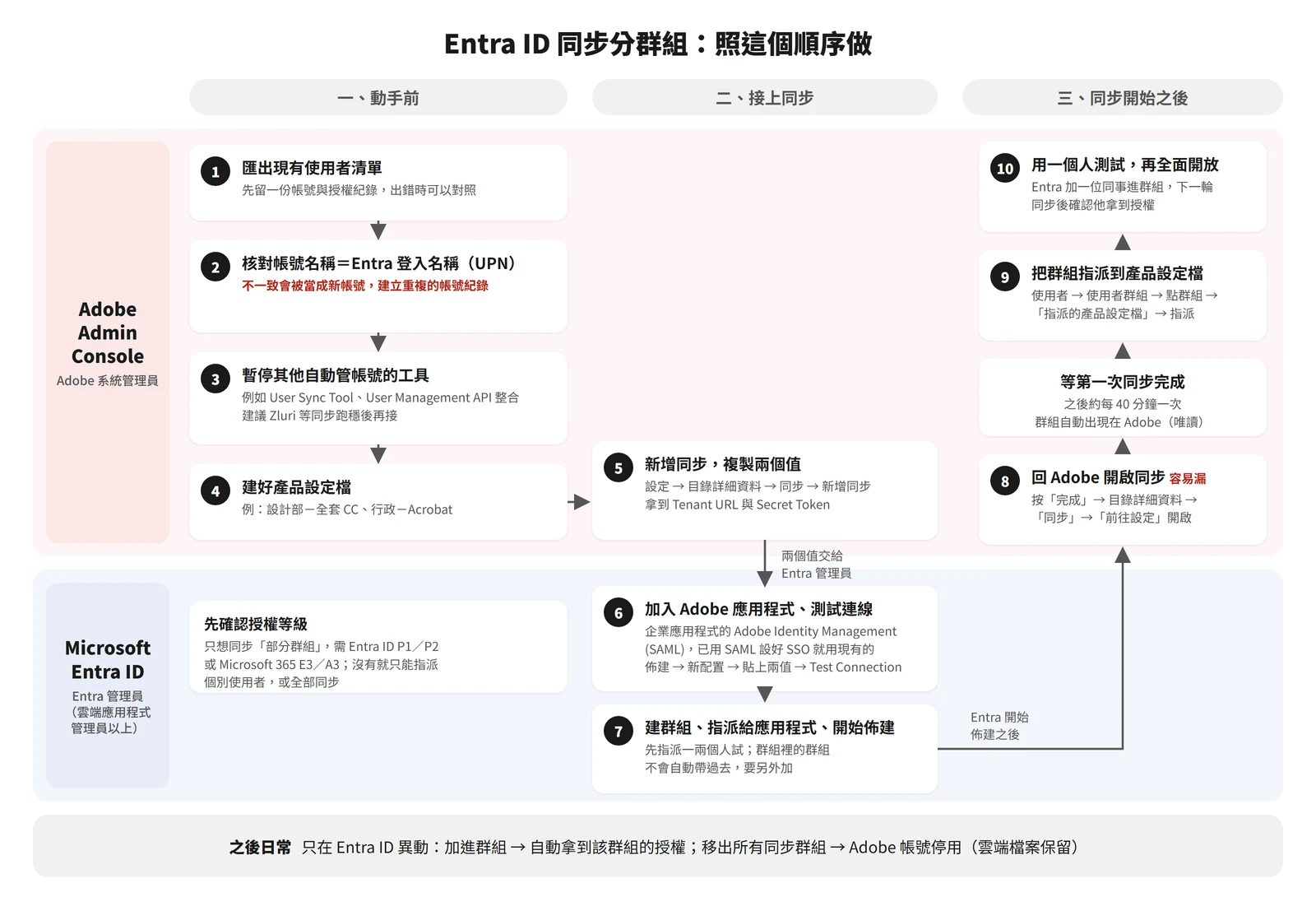
Task: Click the red warning 不一致會被當成新帳號
Action: pyautogui.click(x=365, y=286)
